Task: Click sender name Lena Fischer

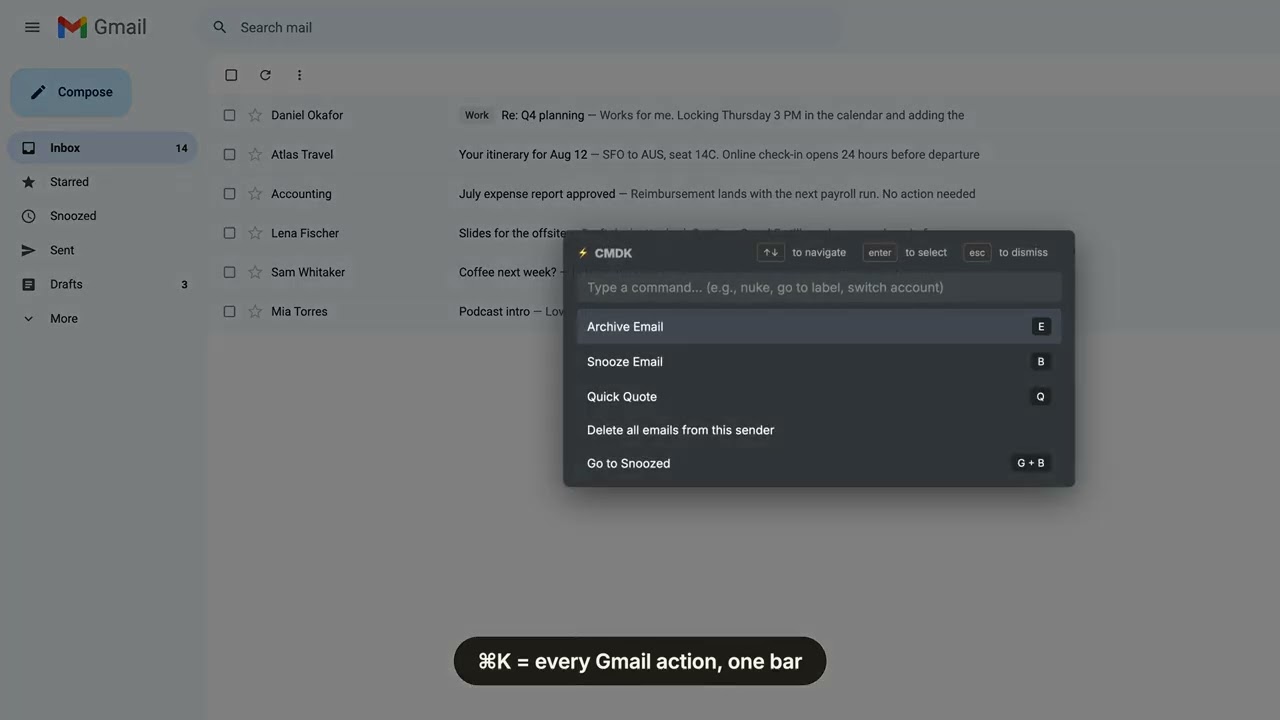Action: [305, 233]
